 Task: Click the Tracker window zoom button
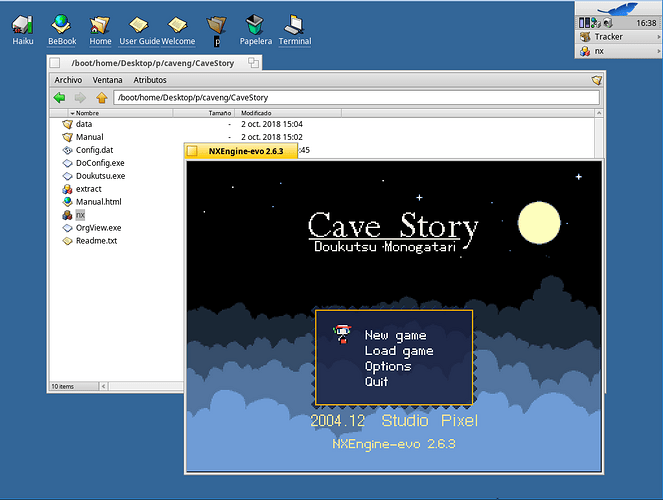pyautogui.click(x=253, y=63)
